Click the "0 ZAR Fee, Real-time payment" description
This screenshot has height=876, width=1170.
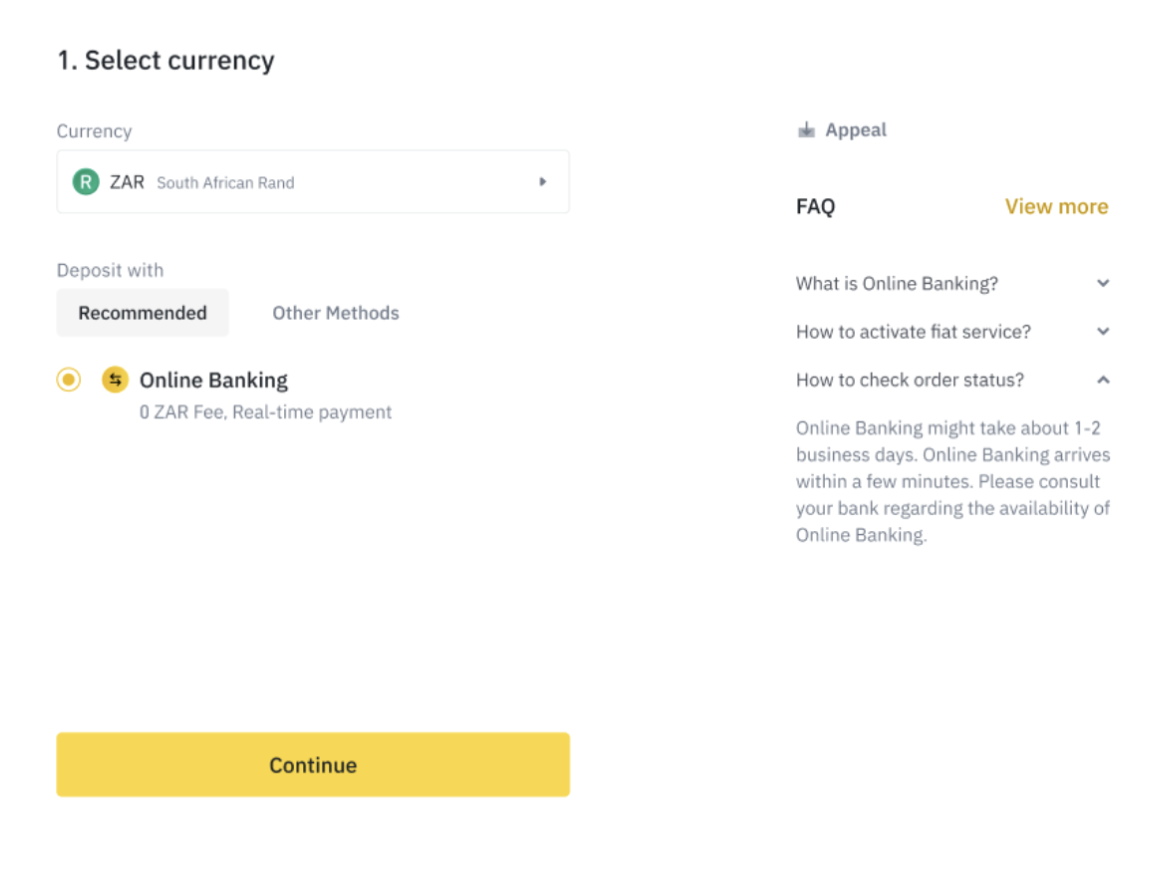coord(266,412)
